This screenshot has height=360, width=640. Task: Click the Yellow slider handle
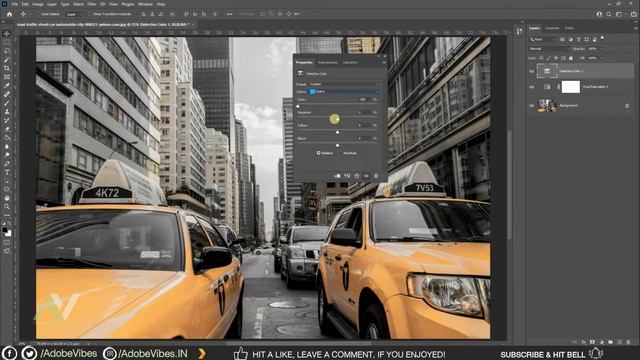[x=337, y=132]
